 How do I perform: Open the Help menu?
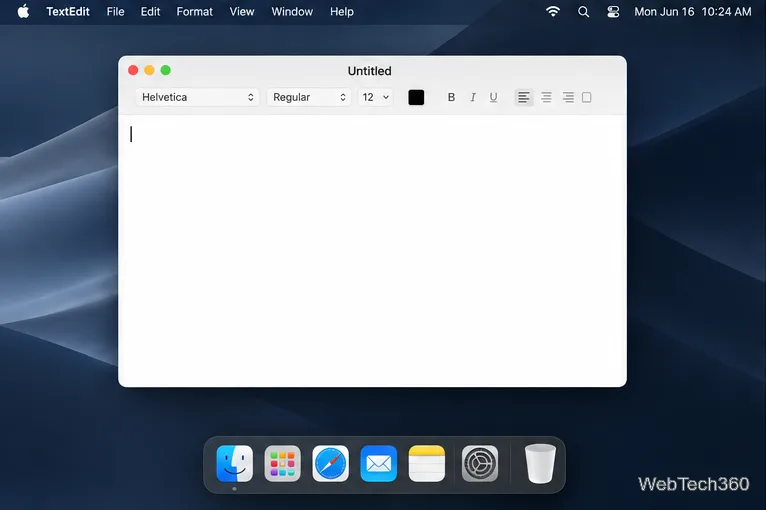[341, 12]
